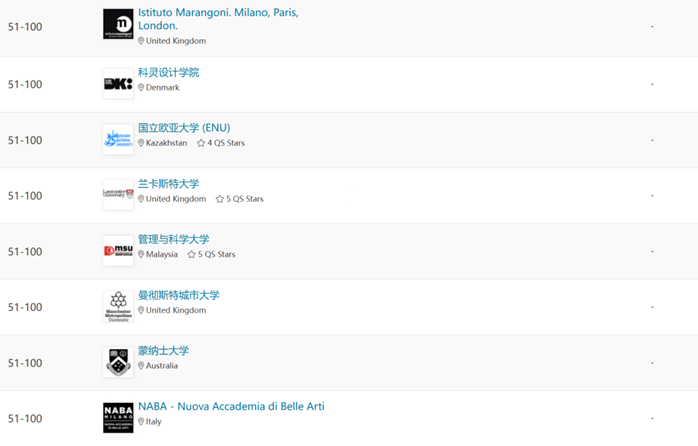This screenshot has width=698, height=446.
Task: Open NABA - Nuova Accademia di Belle Arti
Action: pos(231,406)
